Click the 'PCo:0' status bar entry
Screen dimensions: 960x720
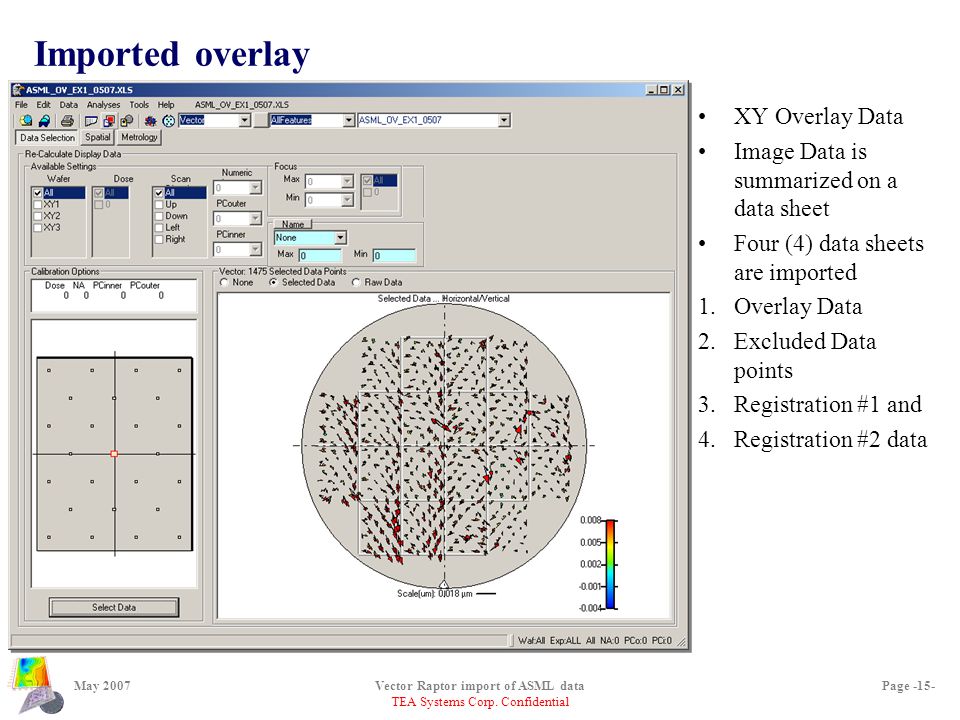tap(636, 640)
